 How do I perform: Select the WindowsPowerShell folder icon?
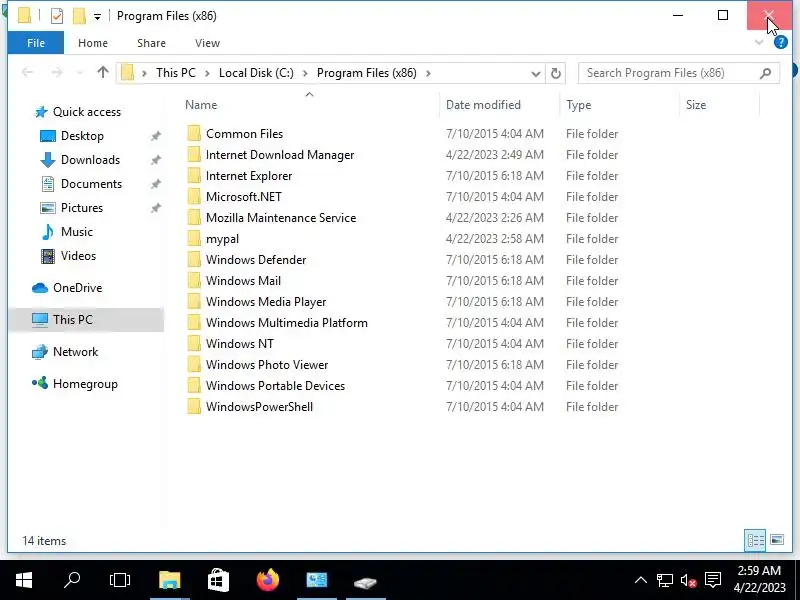(194, 406)
